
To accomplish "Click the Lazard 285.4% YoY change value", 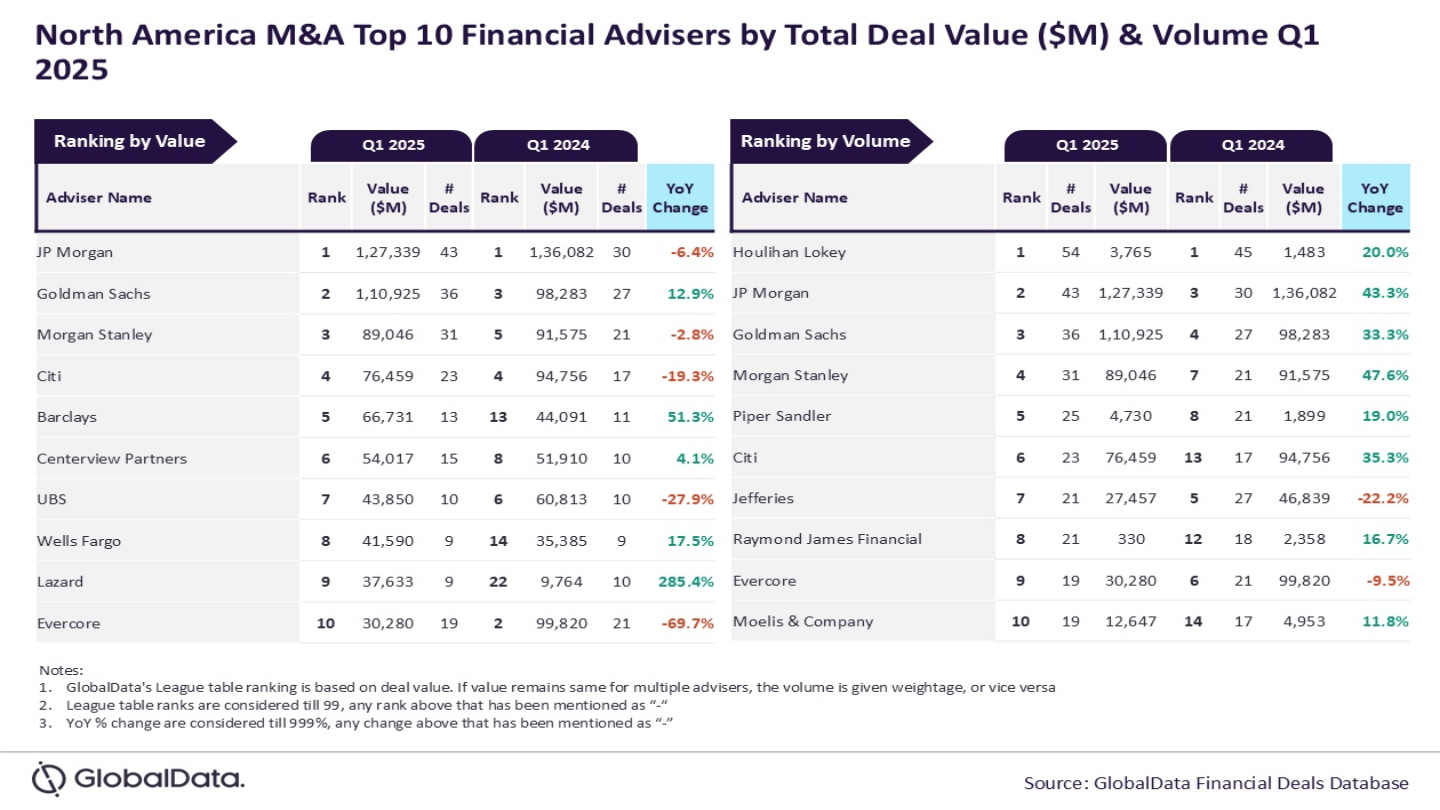I will coord(686,581).
